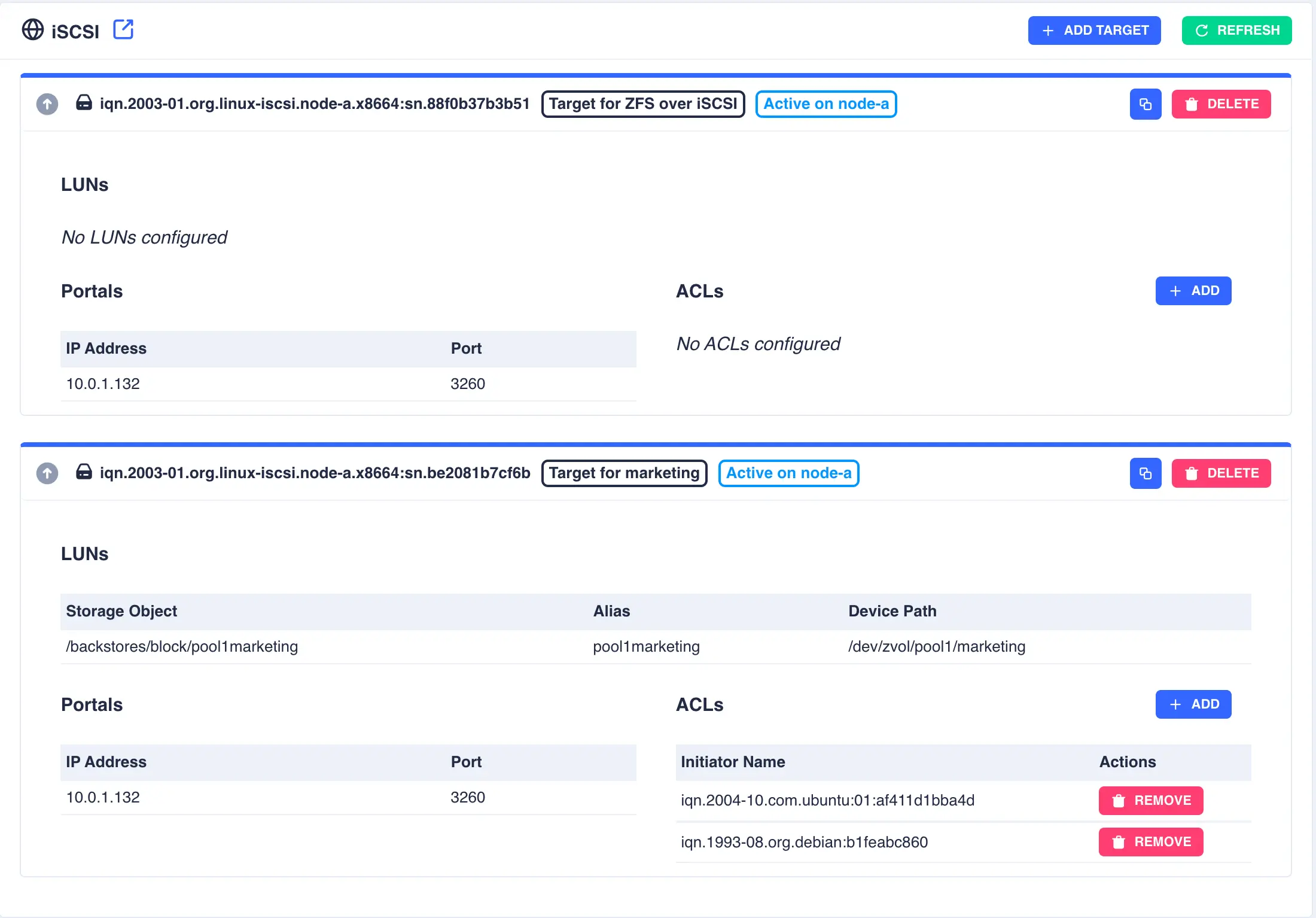The image size is (1316, 918).
Task: Collapse the ZFS over iSCSI target panel
Action: pos(47,104)
